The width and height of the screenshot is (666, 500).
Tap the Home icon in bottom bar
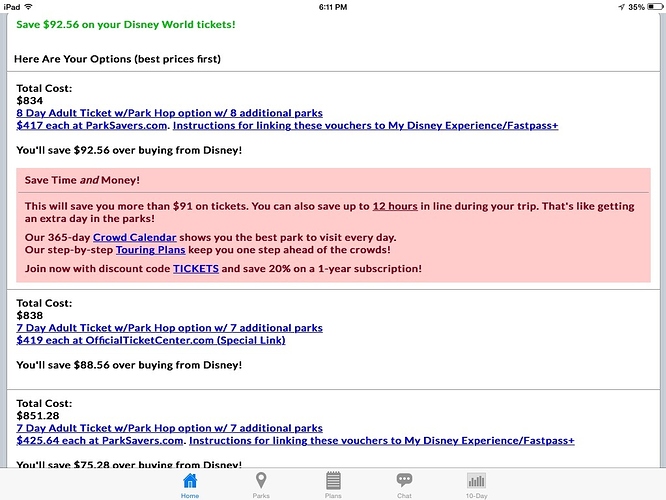pos(190,483)
